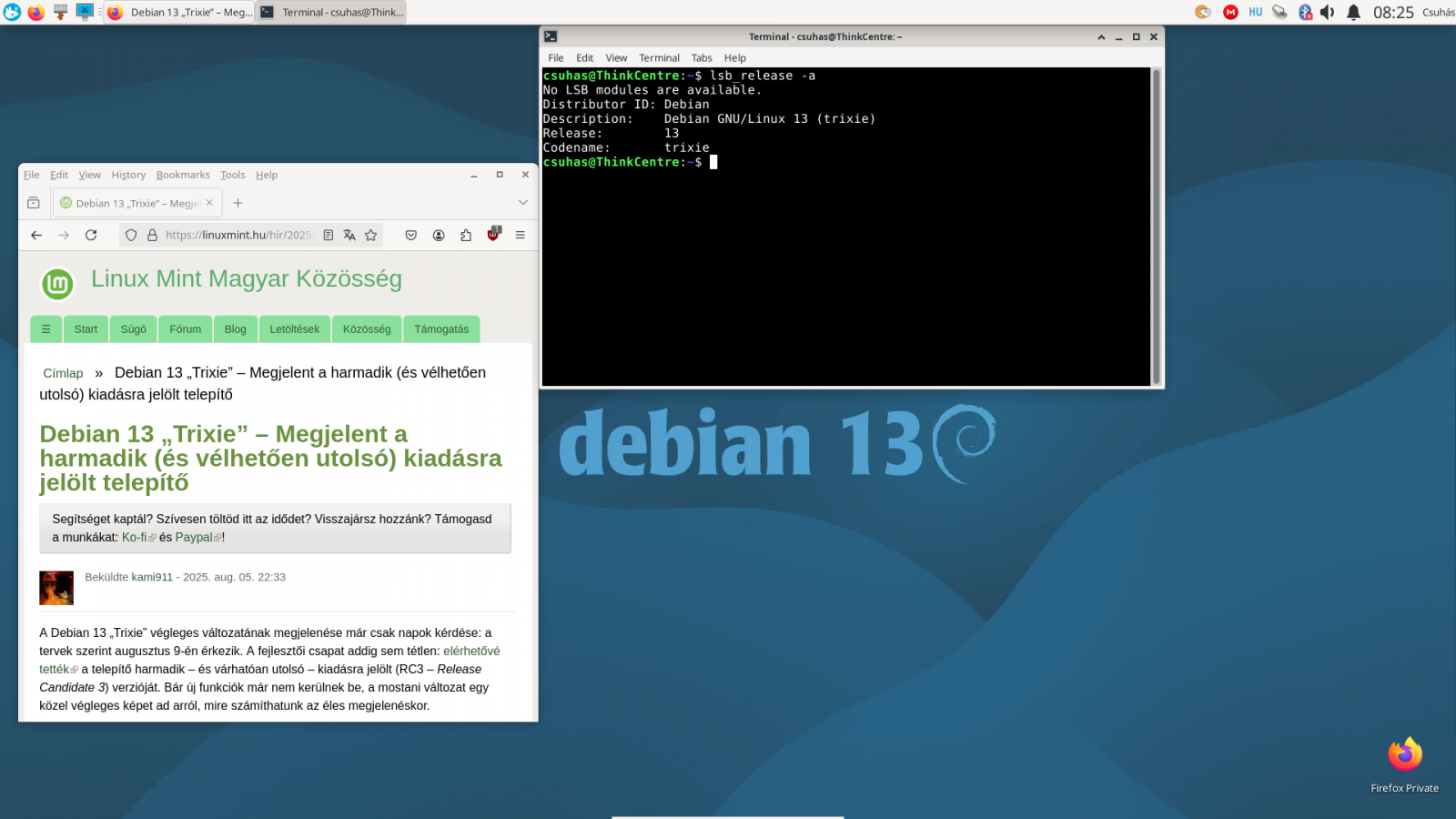
Task: Launch Firefox from the panel launcher
Action: point(36,12)
